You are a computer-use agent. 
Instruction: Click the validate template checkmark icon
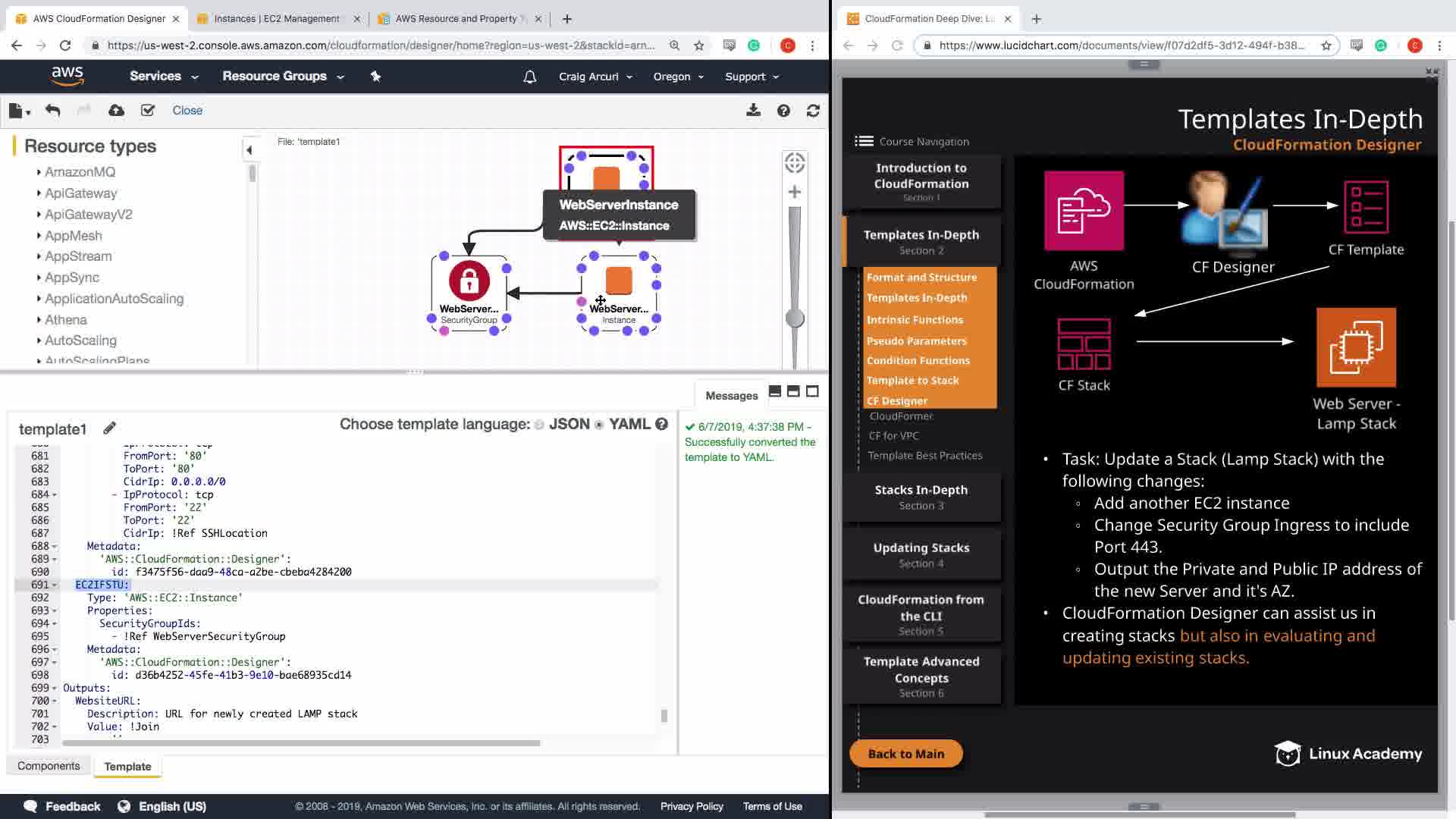148,111
